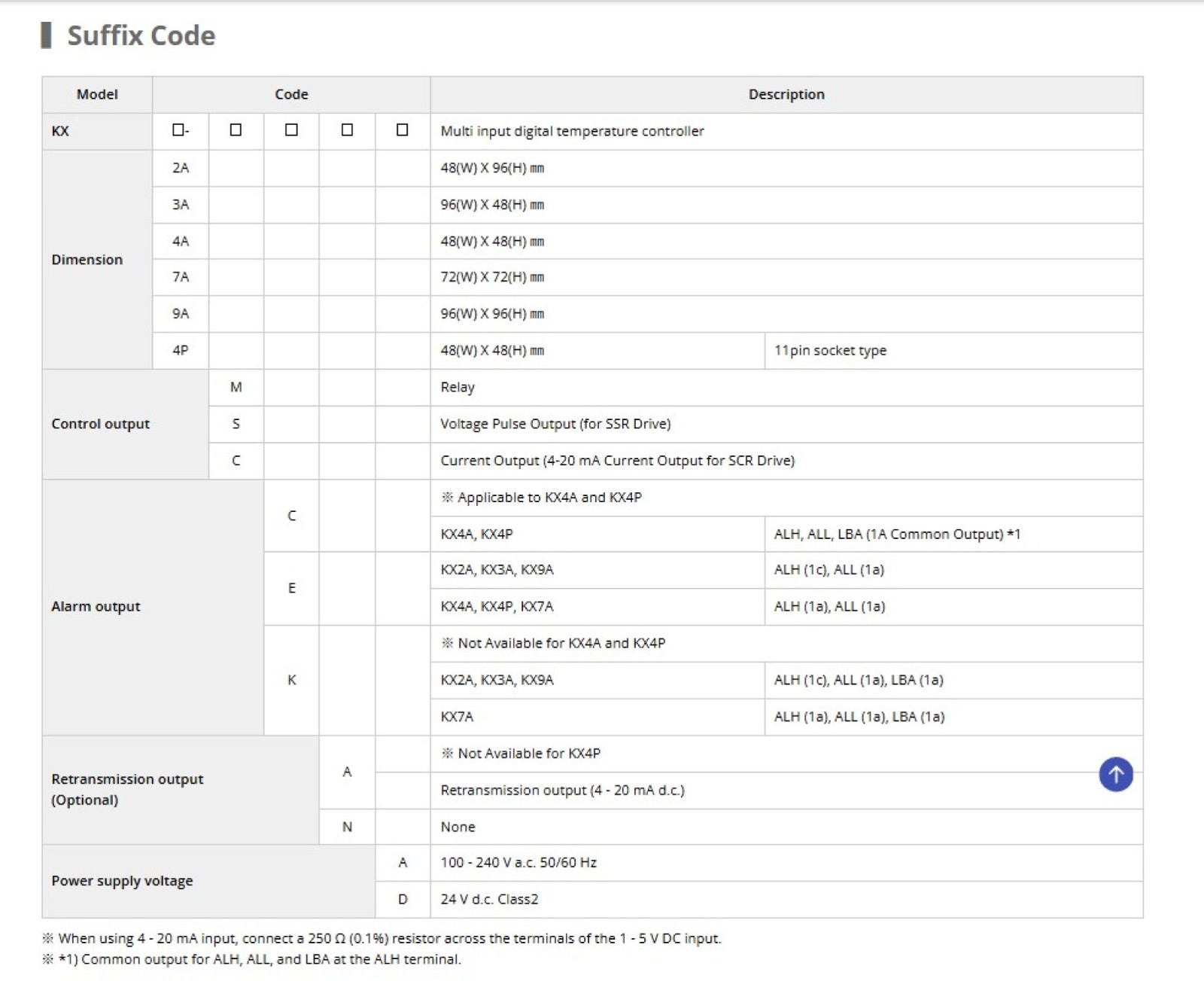The image size is (1204, 981).
Task: Click the 'S' control output code
Action: tap(236, 424)
